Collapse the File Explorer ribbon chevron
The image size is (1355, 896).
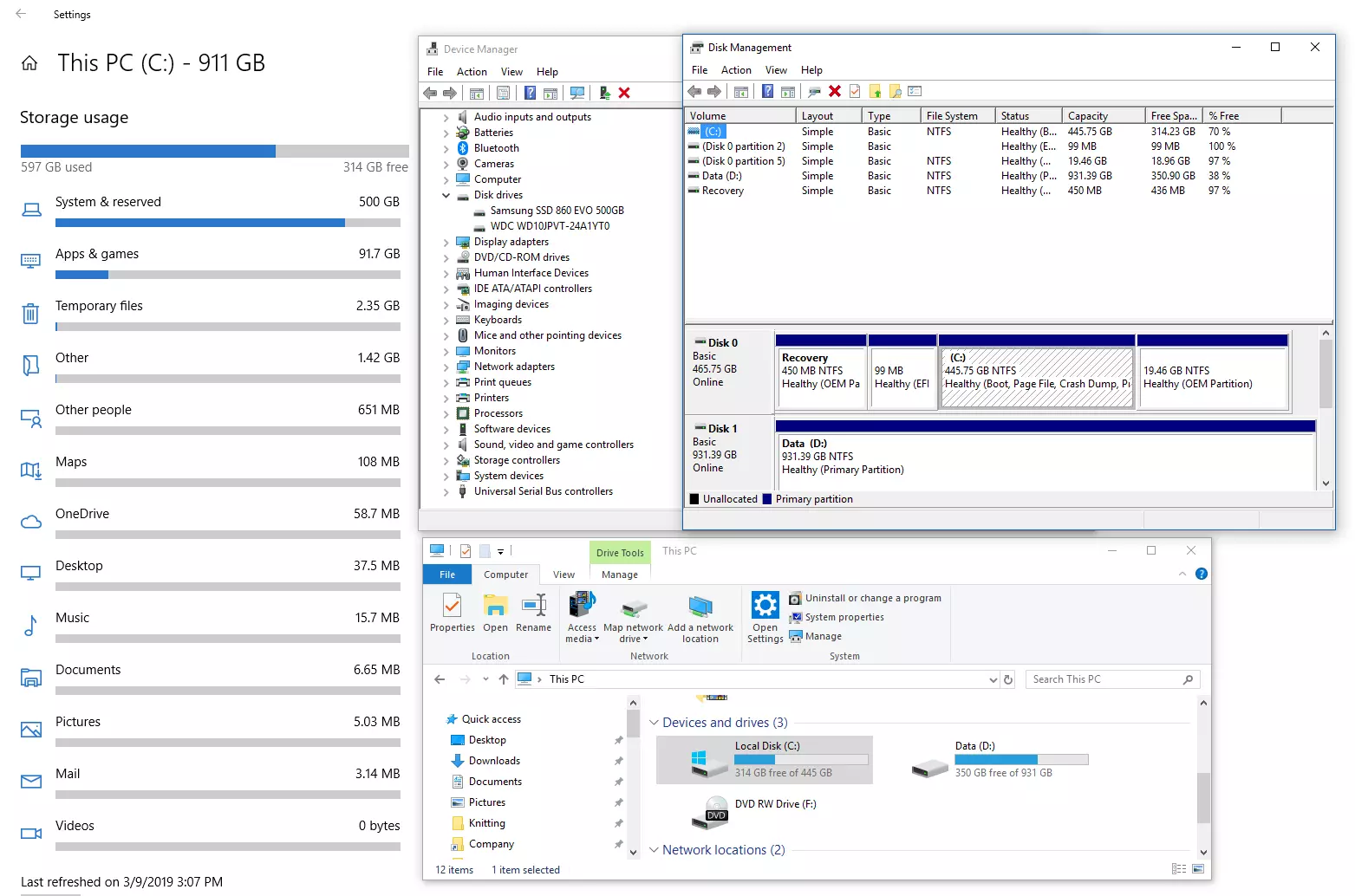pyautogui.click(x=1182, y=574)
